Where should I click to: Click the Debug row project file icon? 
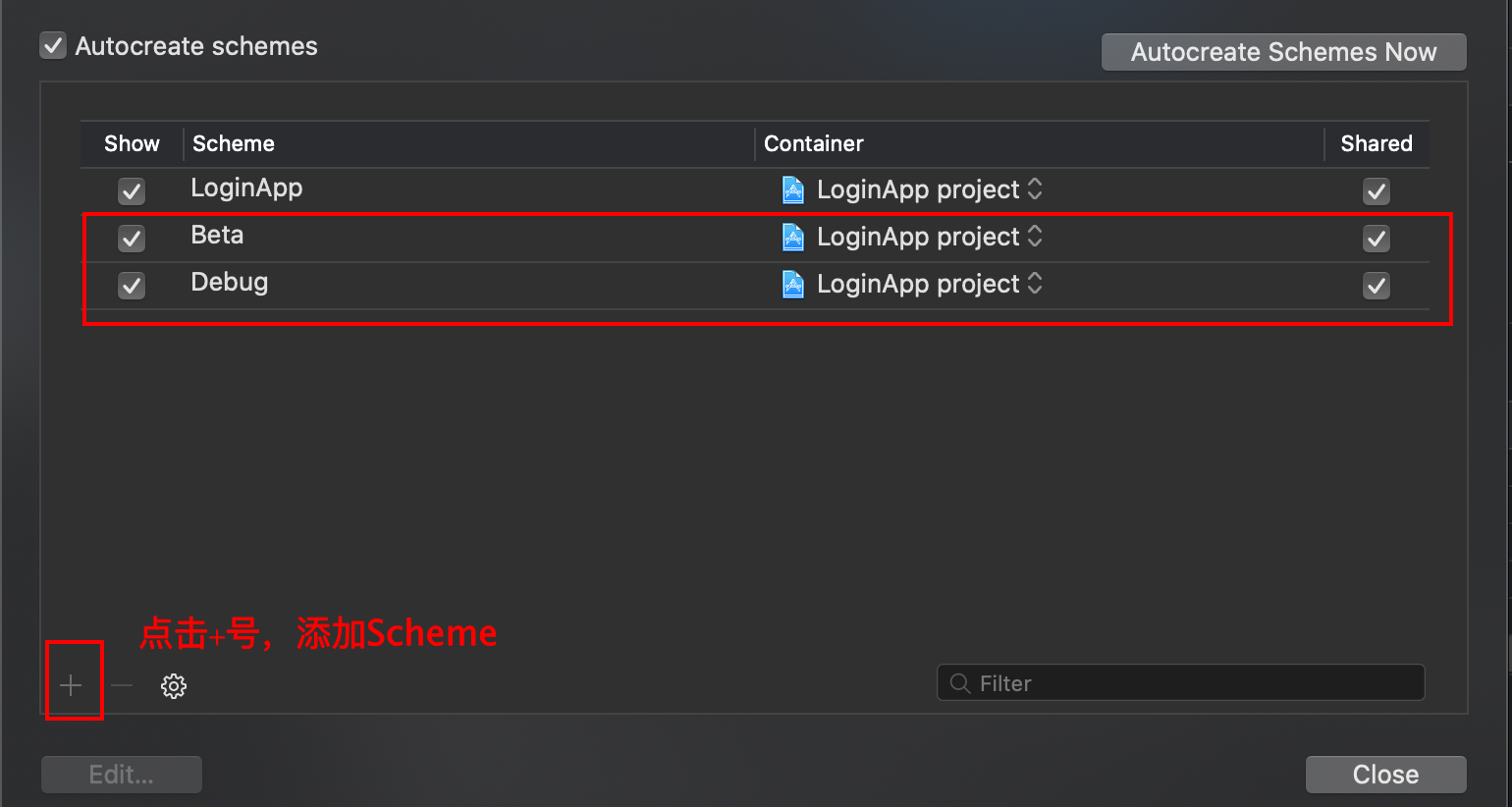coord(792,284)
